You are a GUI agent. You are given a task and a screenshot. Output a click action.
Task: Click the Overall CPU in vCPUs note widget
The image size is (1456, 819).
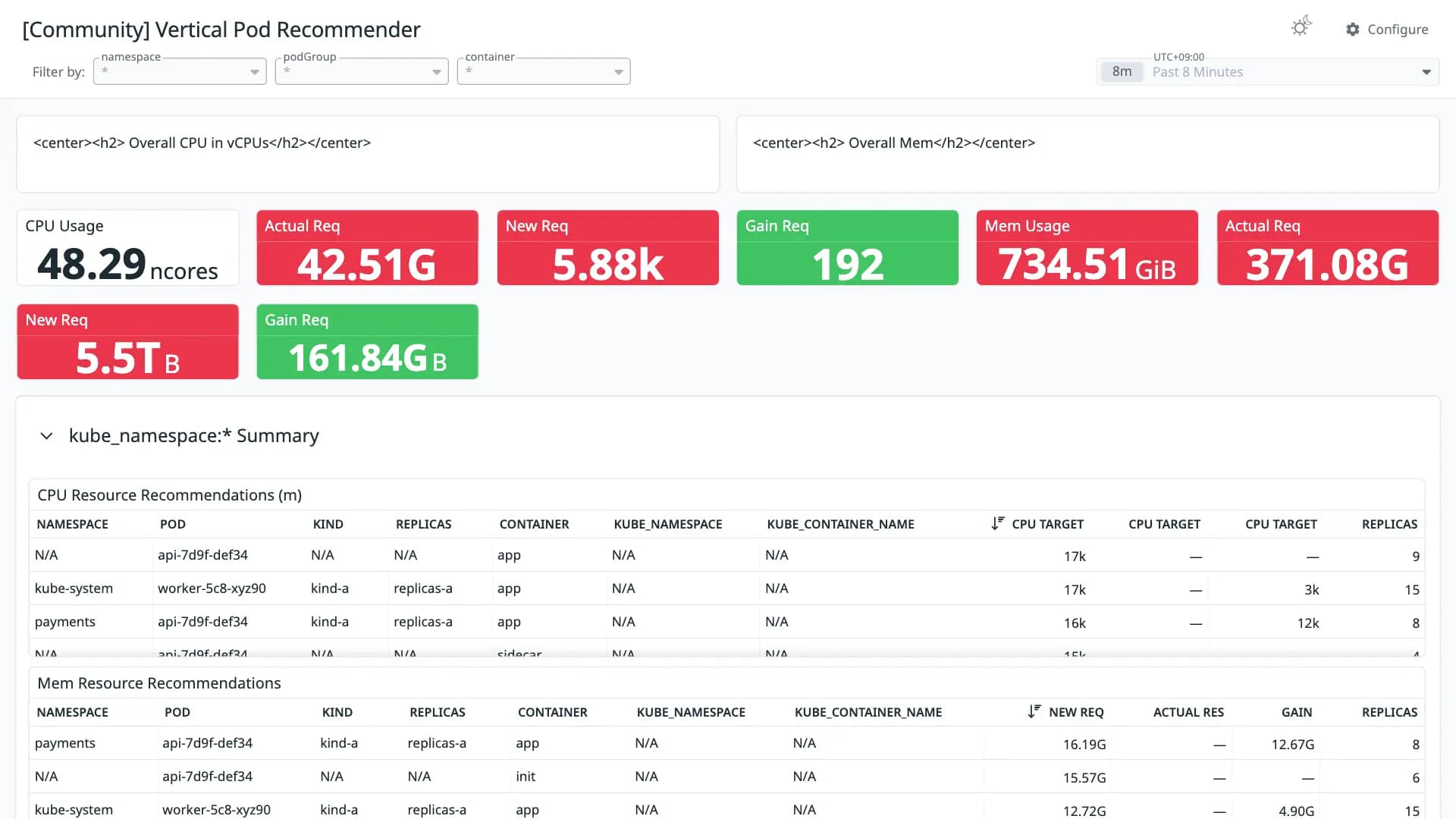click(368, 154)
